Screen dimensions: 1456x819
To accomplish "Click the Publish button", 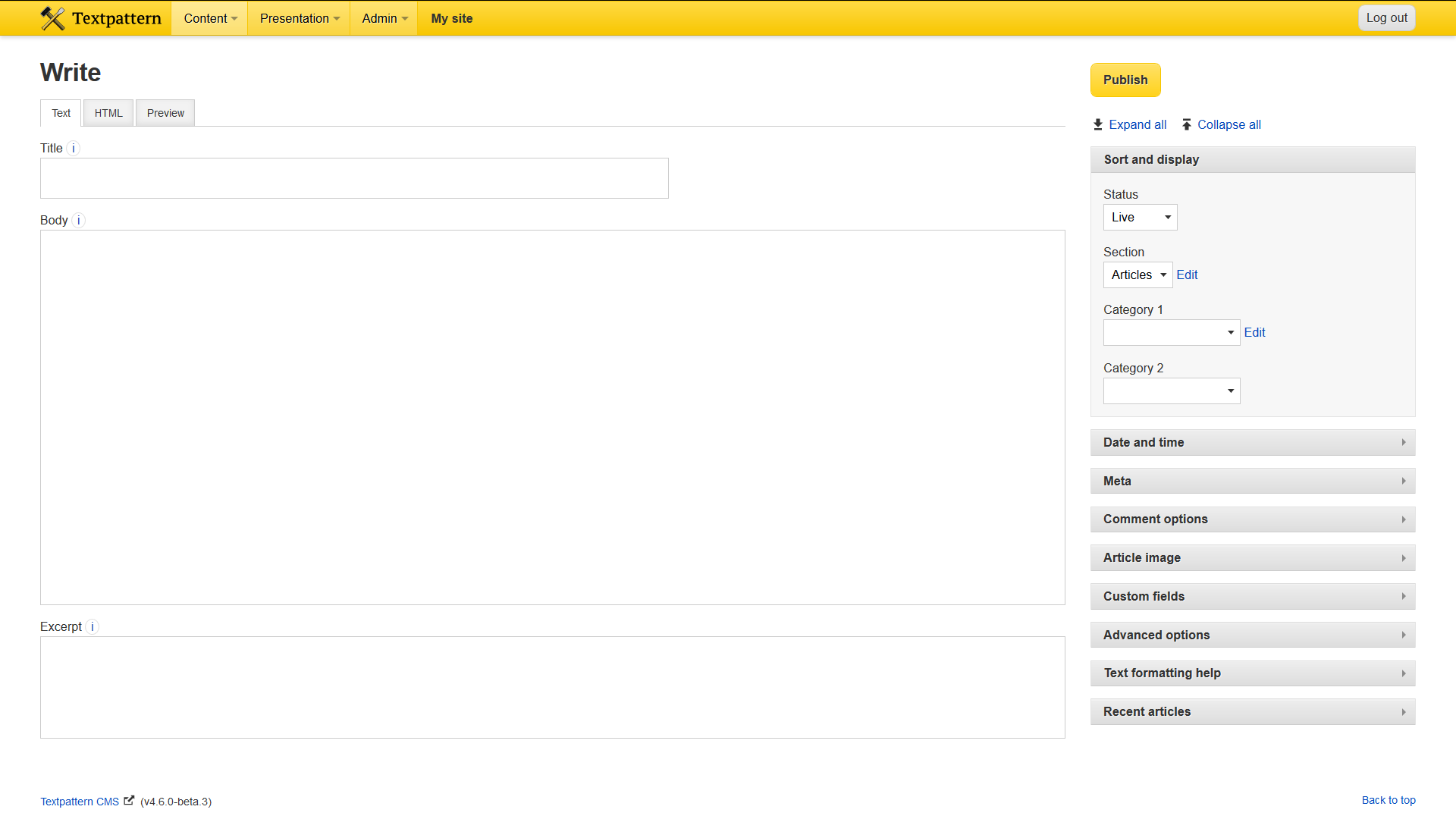I will 1125,80.
